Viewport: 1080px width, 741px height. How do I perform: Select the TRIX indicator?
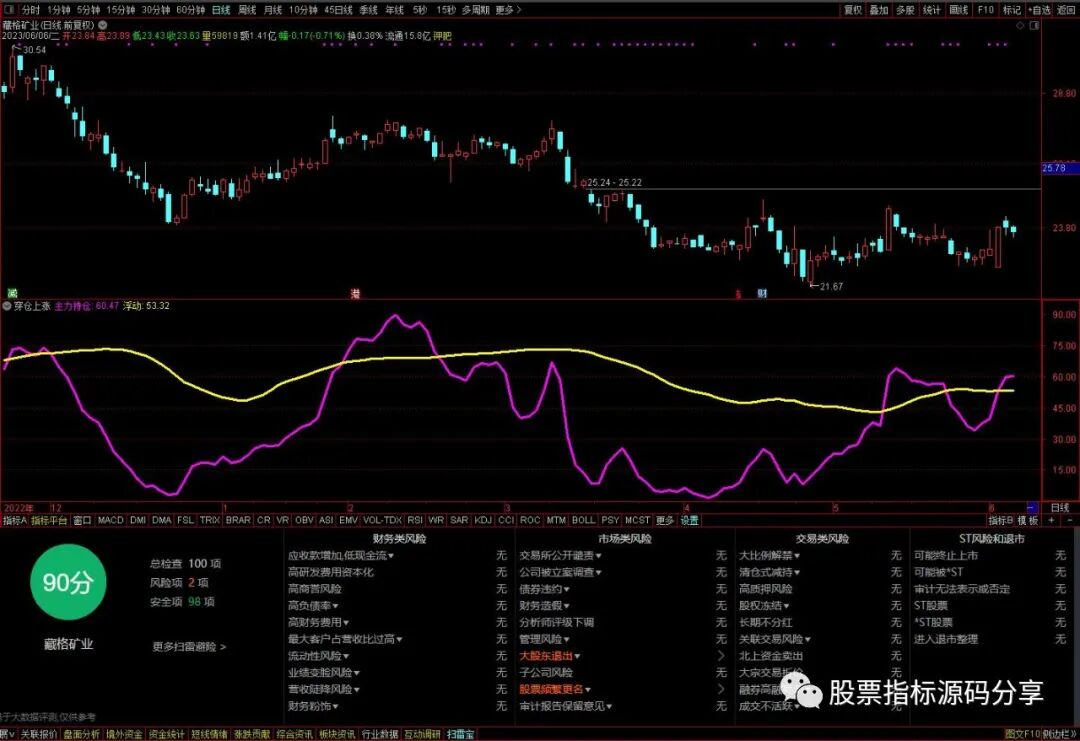209,521
